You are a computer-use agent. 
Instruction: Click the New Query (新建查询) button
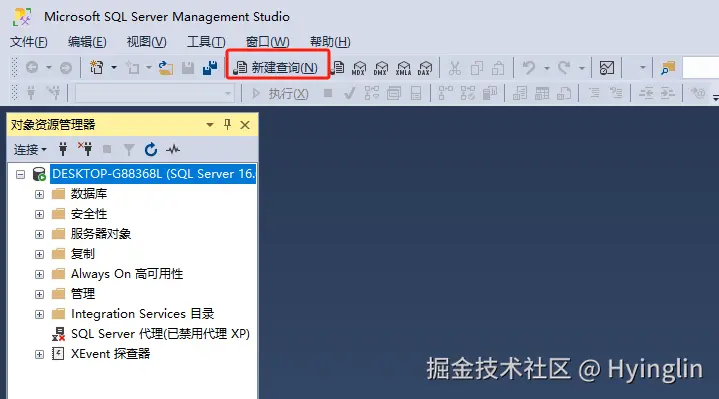[277, 68]
